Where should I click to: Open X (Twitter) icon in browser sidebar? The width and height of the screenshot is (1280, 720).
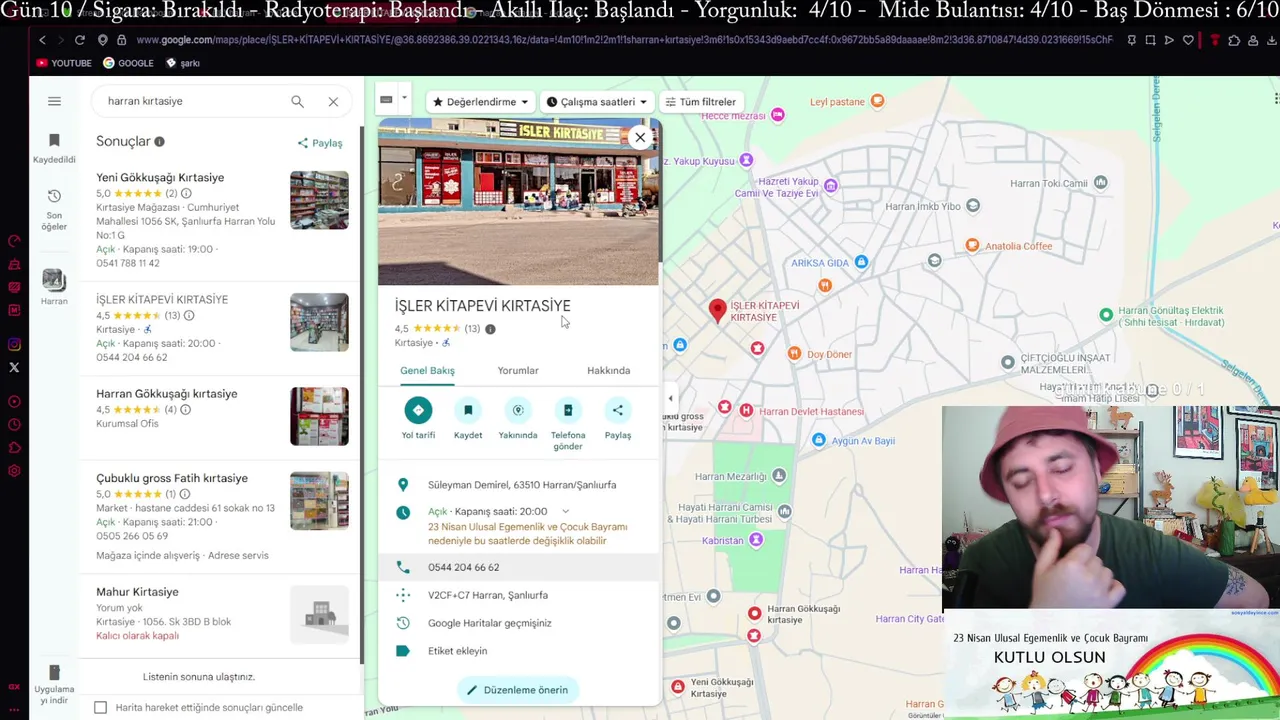tap(14, 368)
